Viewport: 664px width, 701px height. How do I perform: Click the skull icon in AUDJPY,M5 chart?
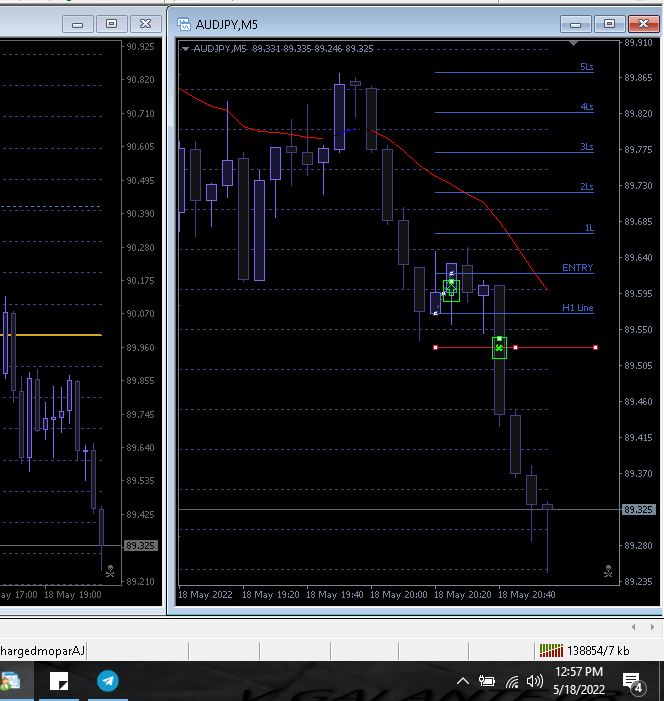click(x=608, y=571)
